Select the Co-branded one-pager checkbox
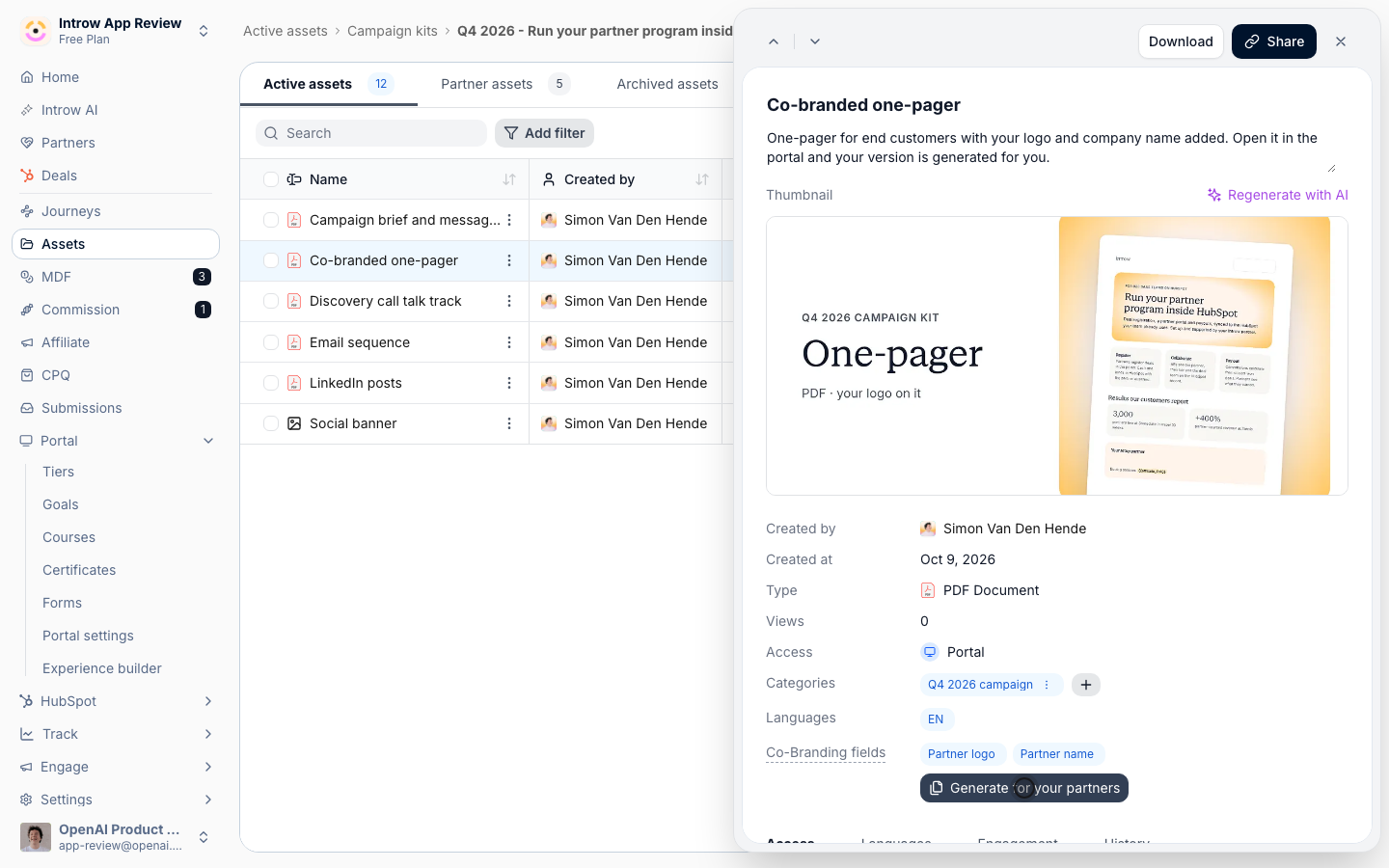1389x868 pixels. [x=271, y=260]
